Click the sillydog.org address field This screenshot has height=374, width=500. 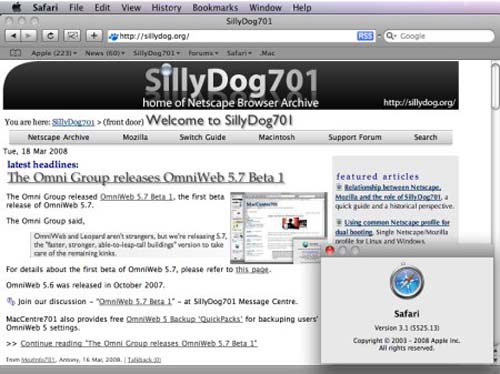pos(232,36)
